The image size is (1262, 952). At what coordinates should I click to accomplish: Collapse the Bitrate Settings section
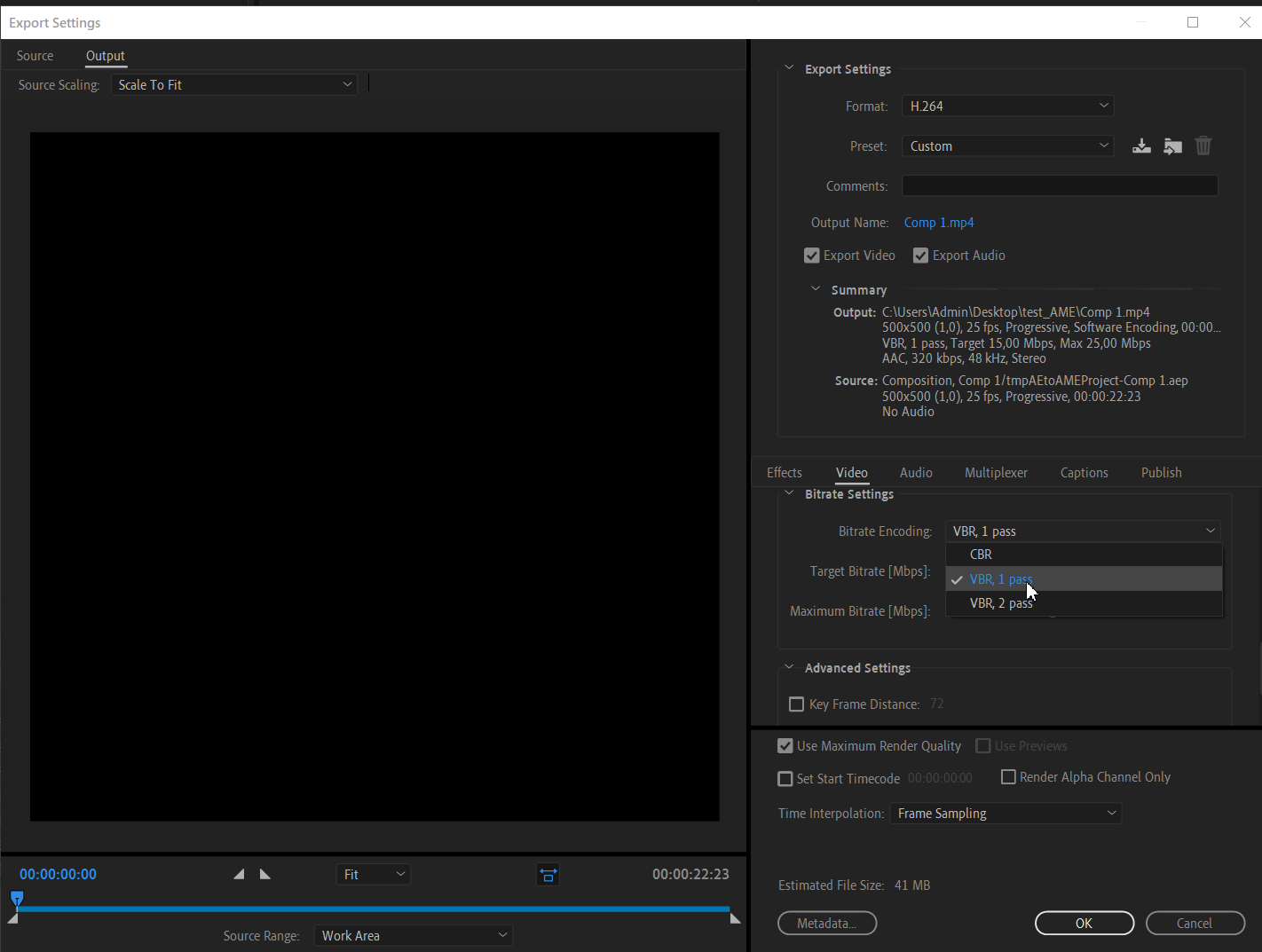[x=789, y=493]
